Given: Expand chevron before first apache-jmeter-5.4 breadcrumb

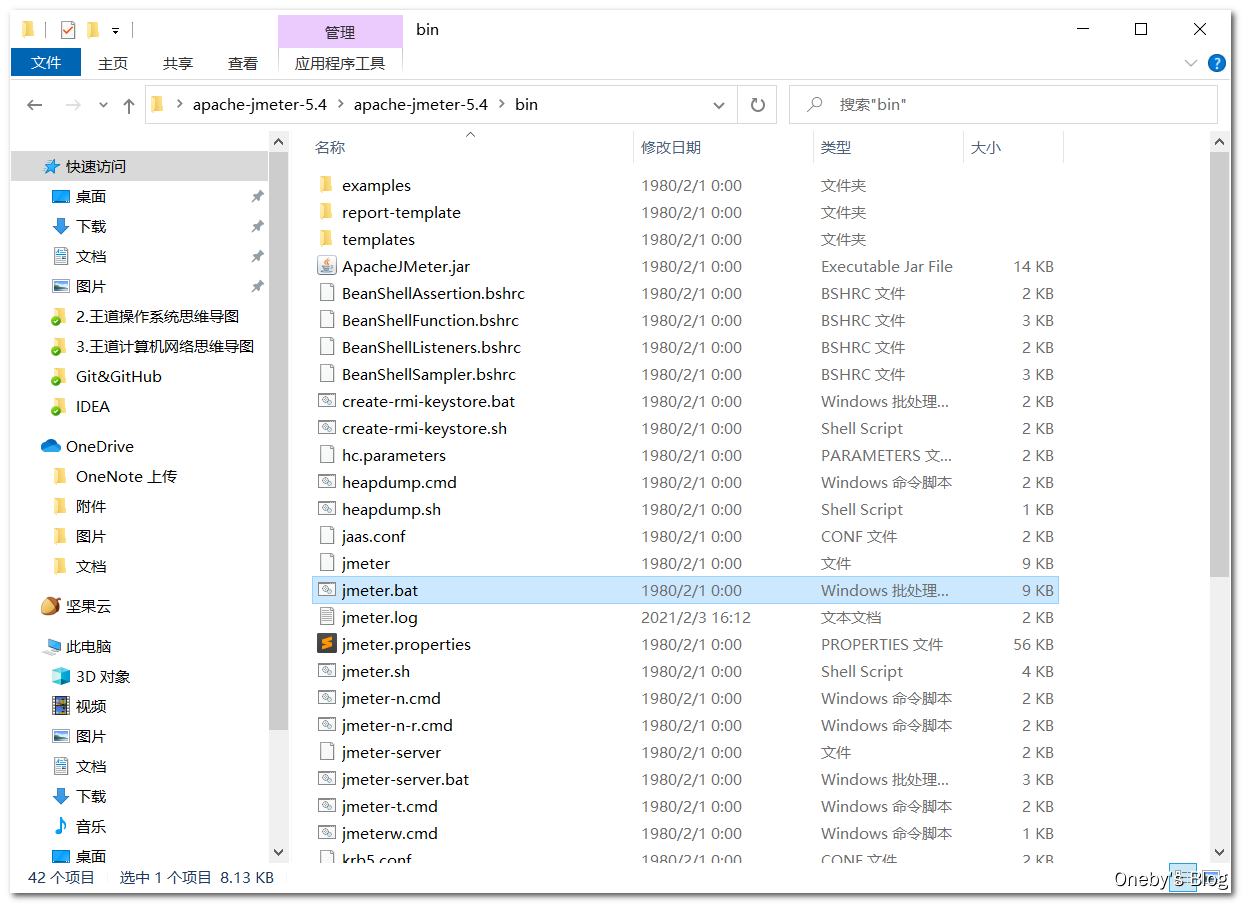Looking at the screenshot, I should tap(180, 104).
